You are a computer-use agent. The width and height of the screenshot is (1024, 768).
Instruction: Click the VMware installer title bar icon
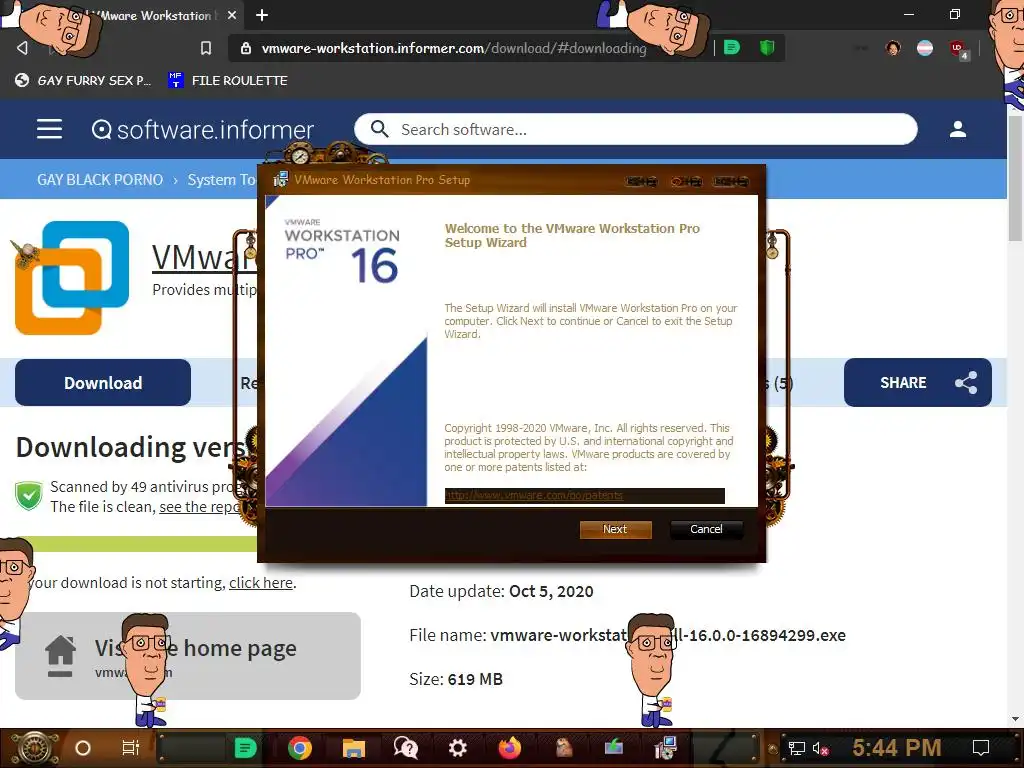pos(280,180)
